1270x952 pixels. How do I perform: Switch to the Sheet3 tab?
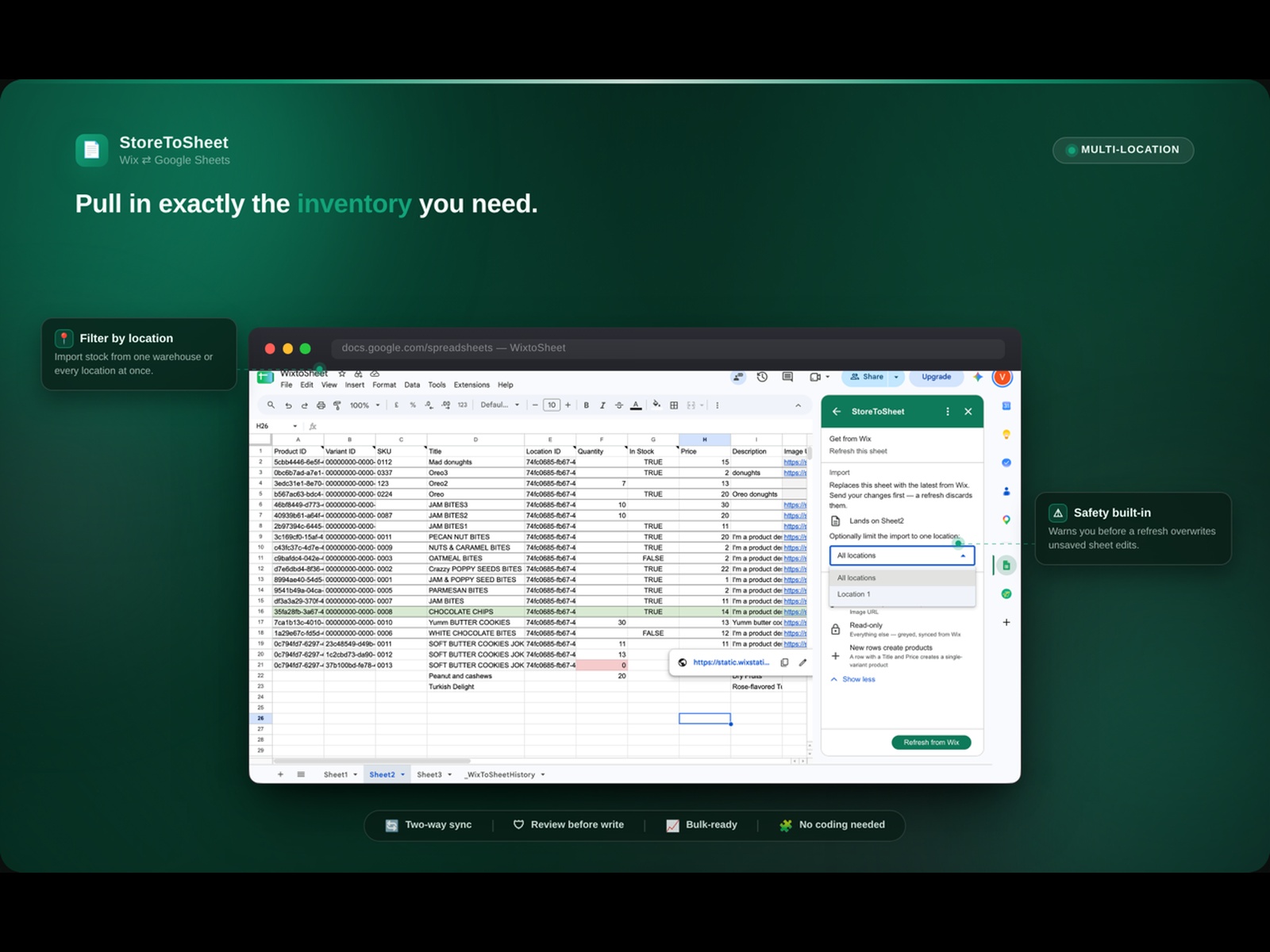pos(429,774)
